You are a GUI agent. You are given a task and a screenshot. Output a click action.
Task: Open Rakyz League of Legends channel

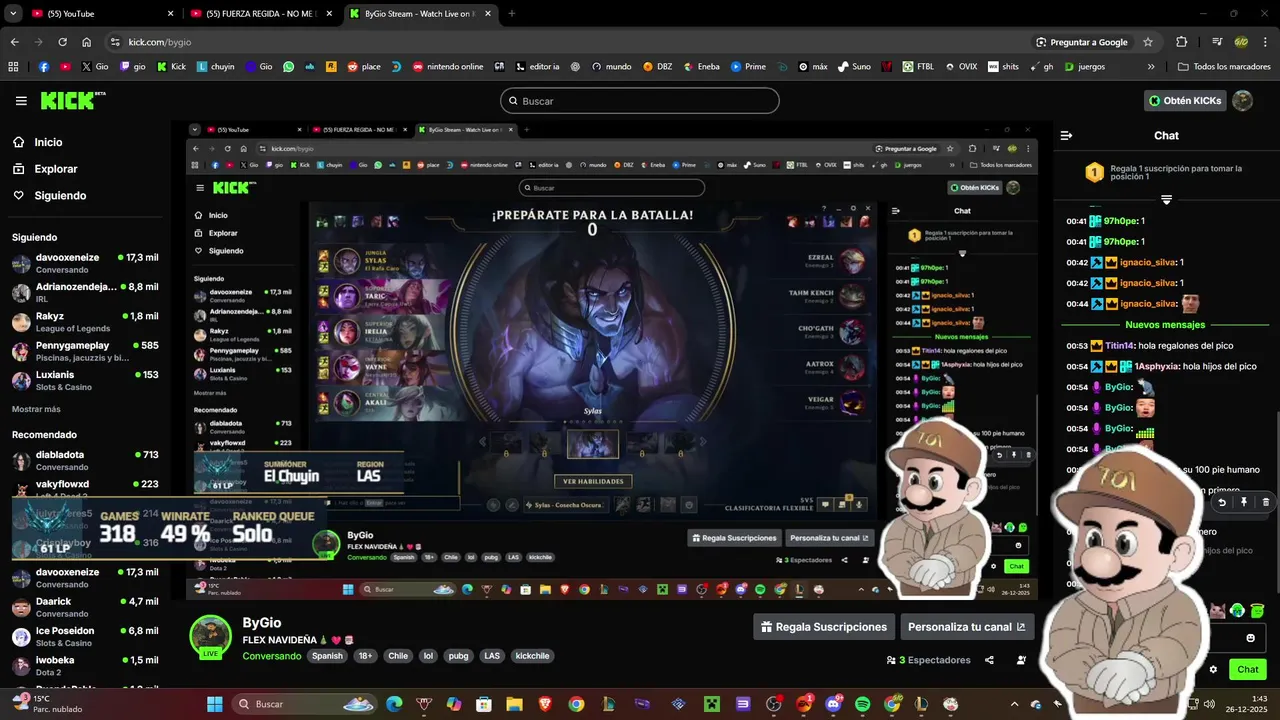coord(85,321)
